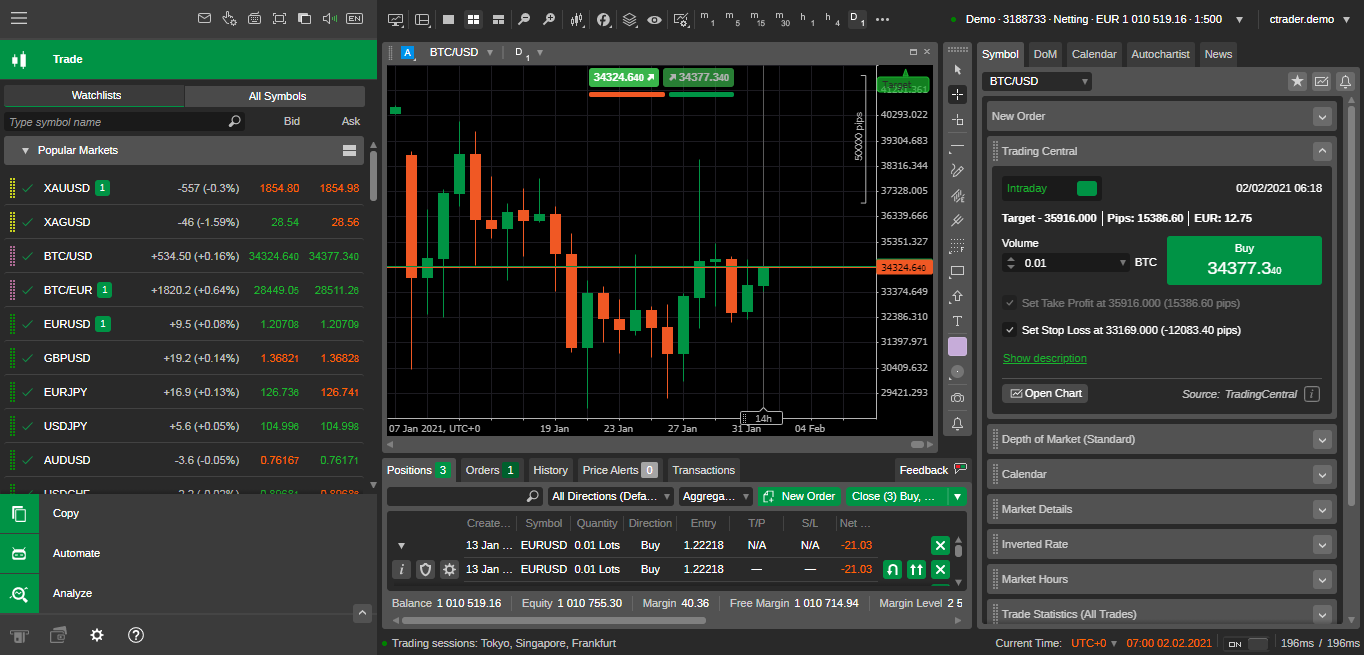Click the purple color swatch in drawing toolbar

pyautogui.click(x=957, y=346)
